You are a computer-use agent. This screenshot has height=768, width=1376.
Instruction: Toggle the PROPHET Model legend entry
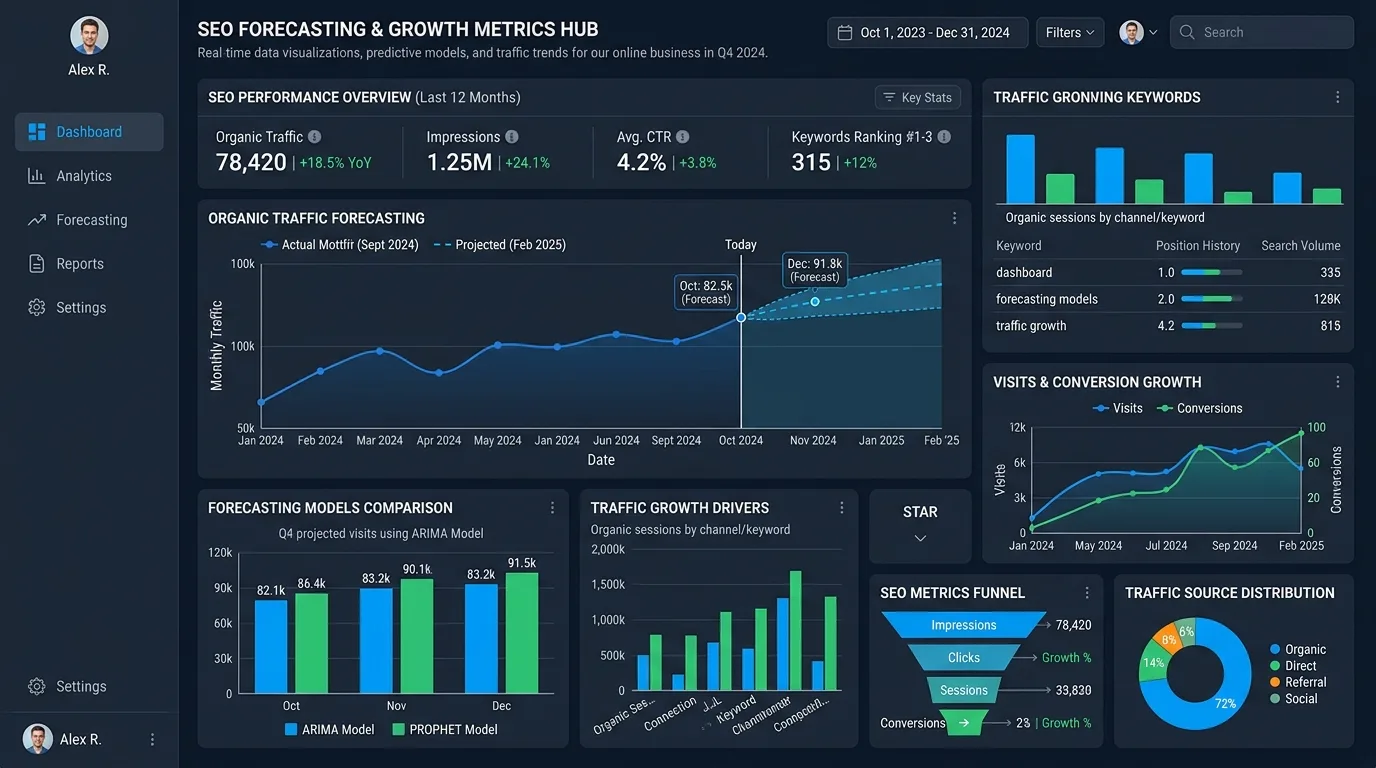point(444,730)
